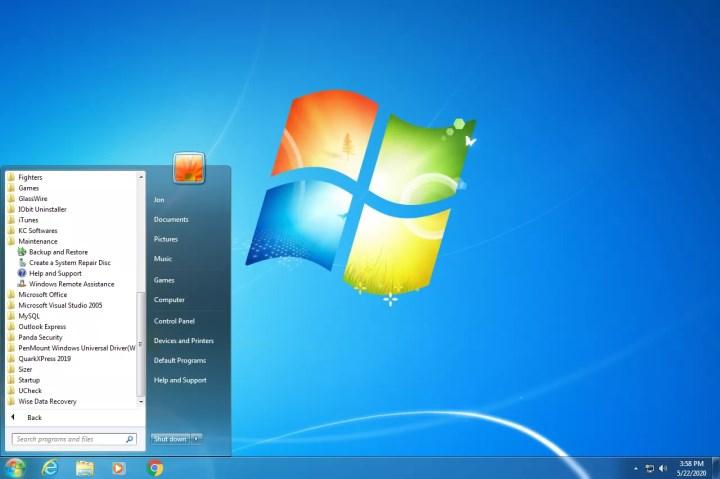Click the Search programs and files box

[x=68, y=439]
